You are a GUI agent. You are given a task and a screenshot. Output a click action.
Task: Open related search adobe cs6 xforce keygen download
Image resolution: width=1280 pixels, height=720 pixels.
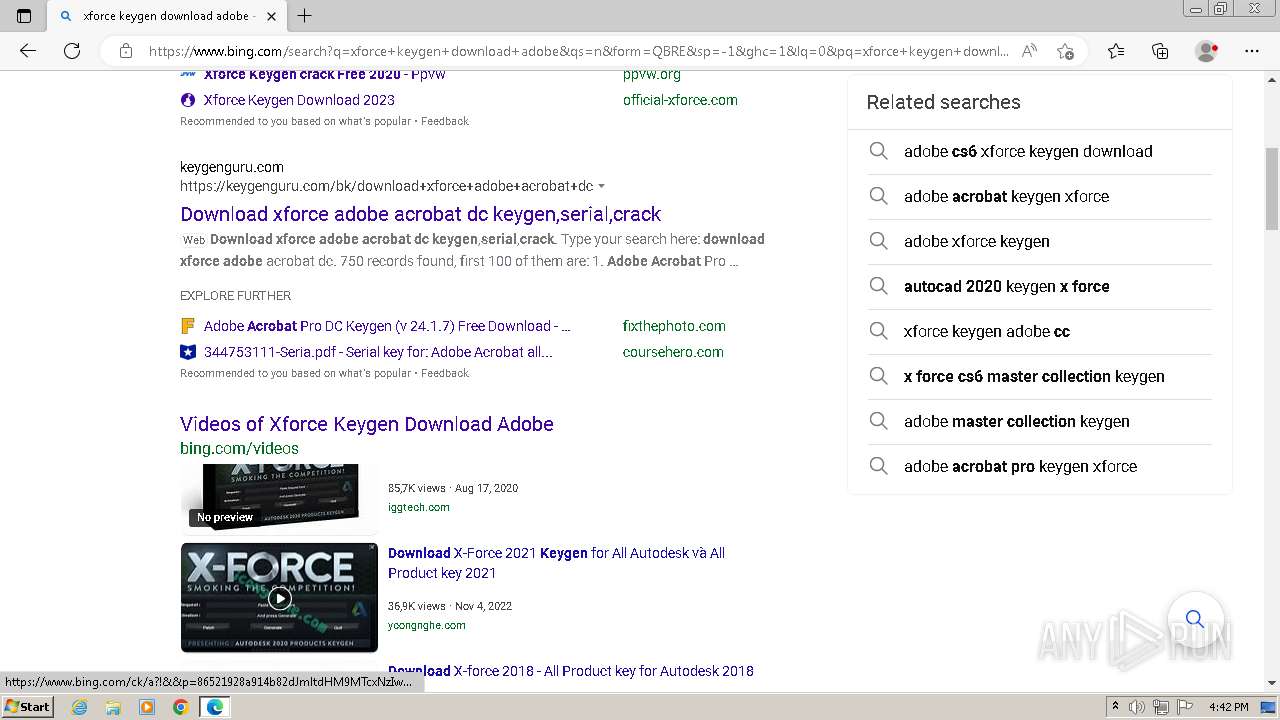click(1028, 151)
